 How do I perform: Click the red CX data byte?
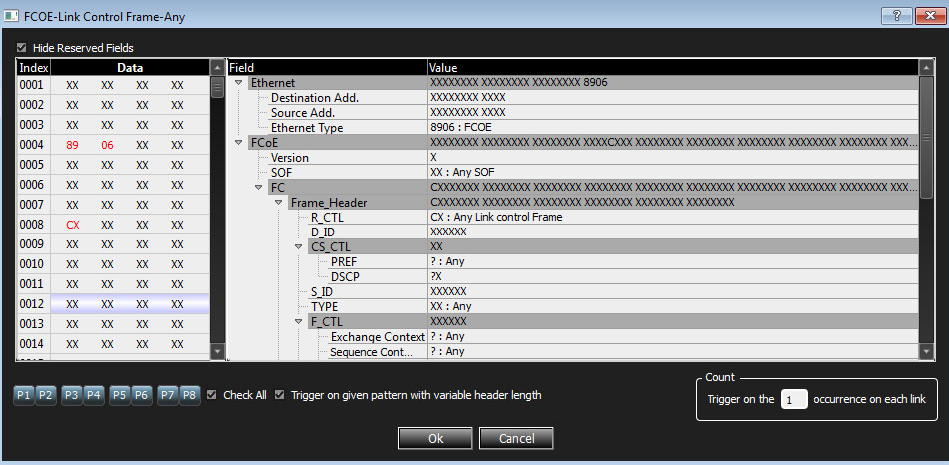click(x=72, y=225)
